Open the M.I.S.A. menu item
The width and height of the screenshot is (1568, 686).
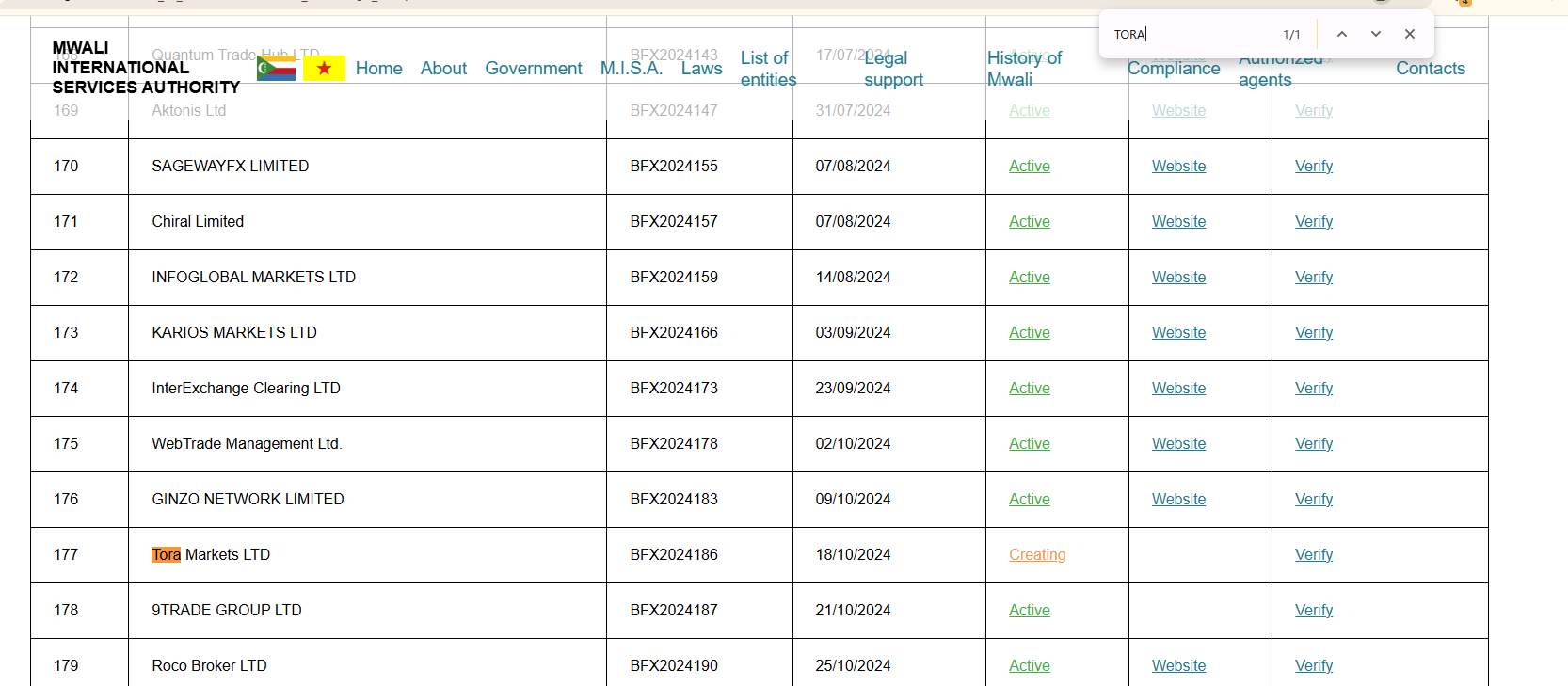pos(632,69)
